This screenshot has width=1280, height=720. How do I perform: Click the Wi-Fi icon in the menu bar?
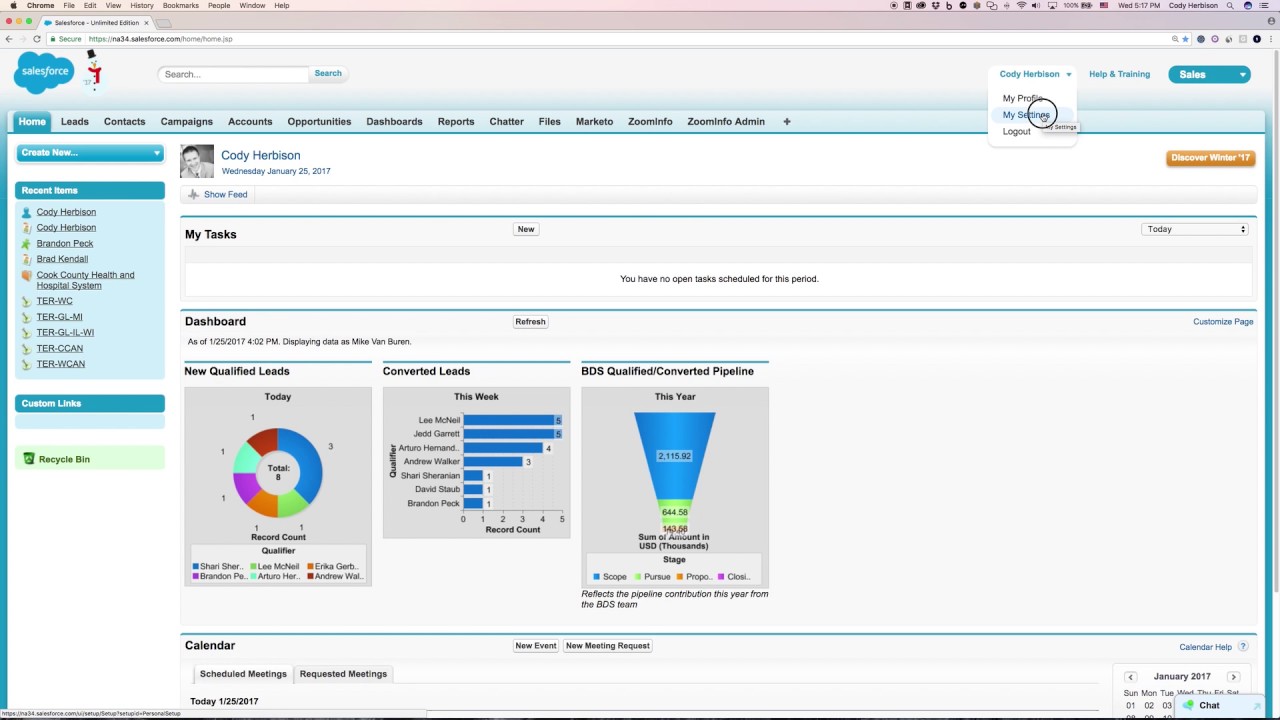1021,5
